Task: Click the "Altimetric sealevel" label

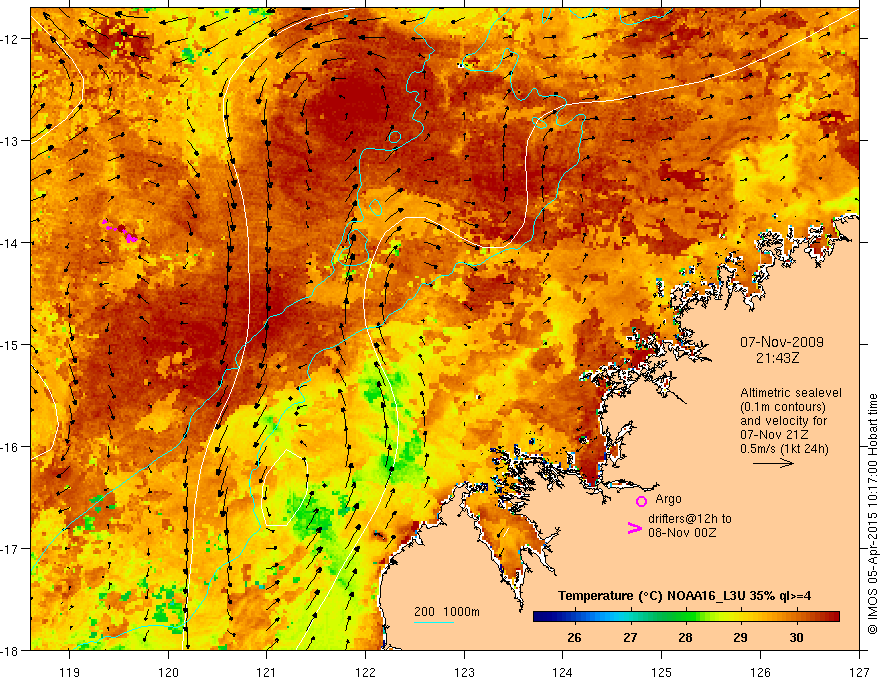Action: [791, 393]
